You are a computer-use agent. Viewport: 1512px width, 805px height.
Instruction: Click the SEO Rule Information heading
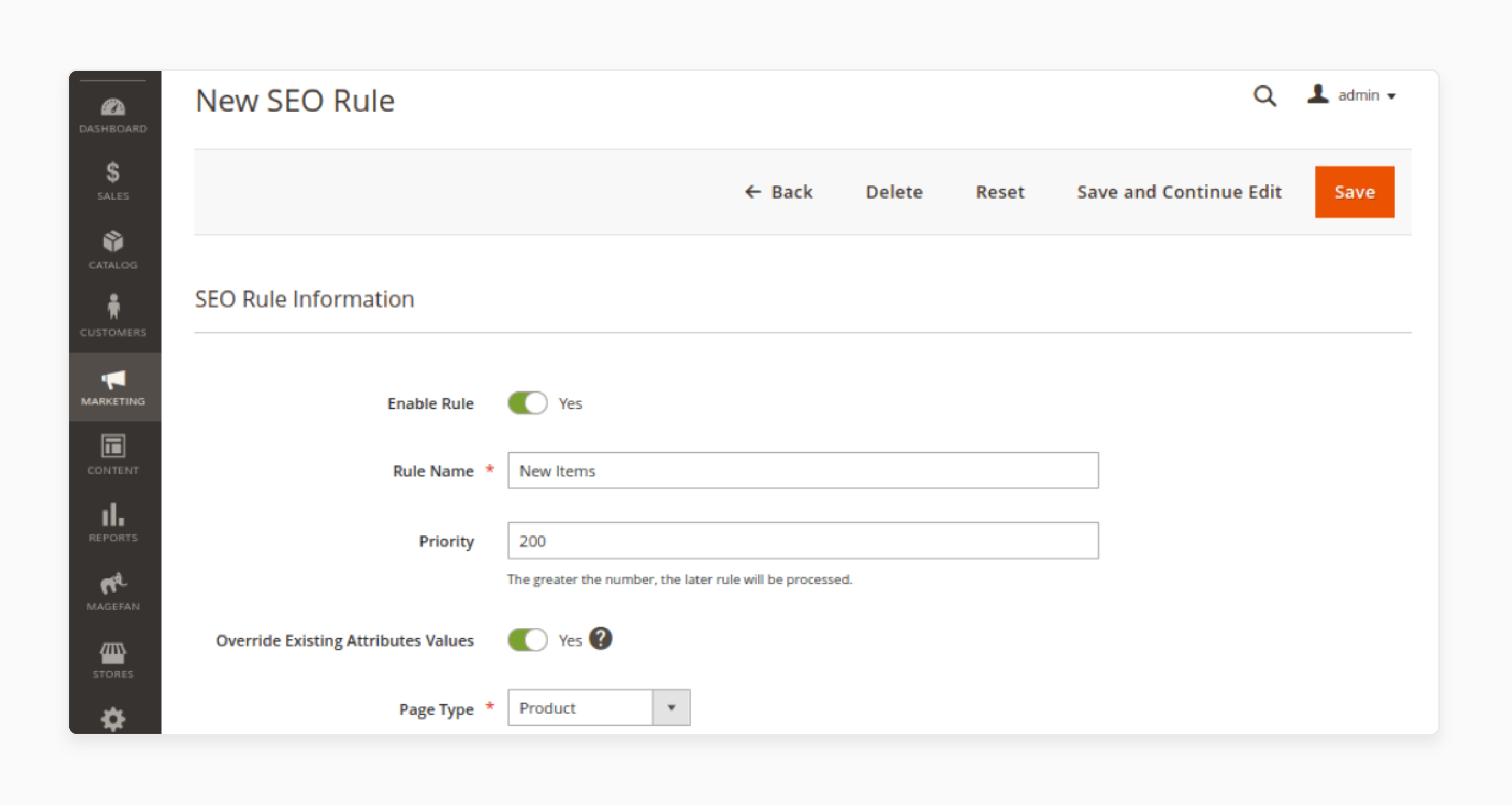304,299
